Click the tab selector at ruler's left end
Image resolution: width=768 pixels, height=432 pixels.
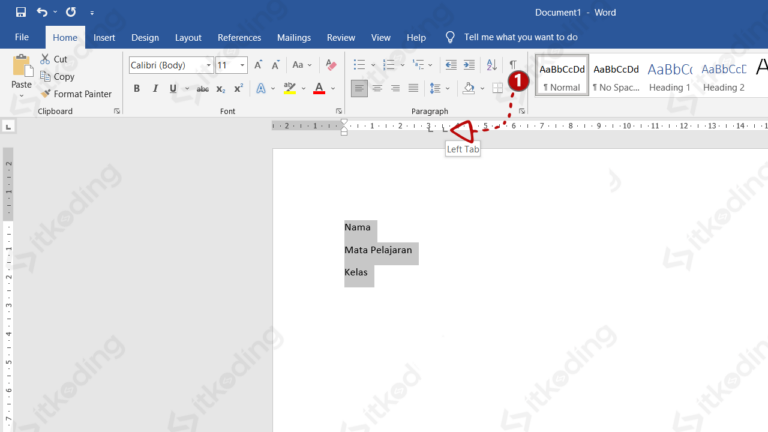point(8,127)
